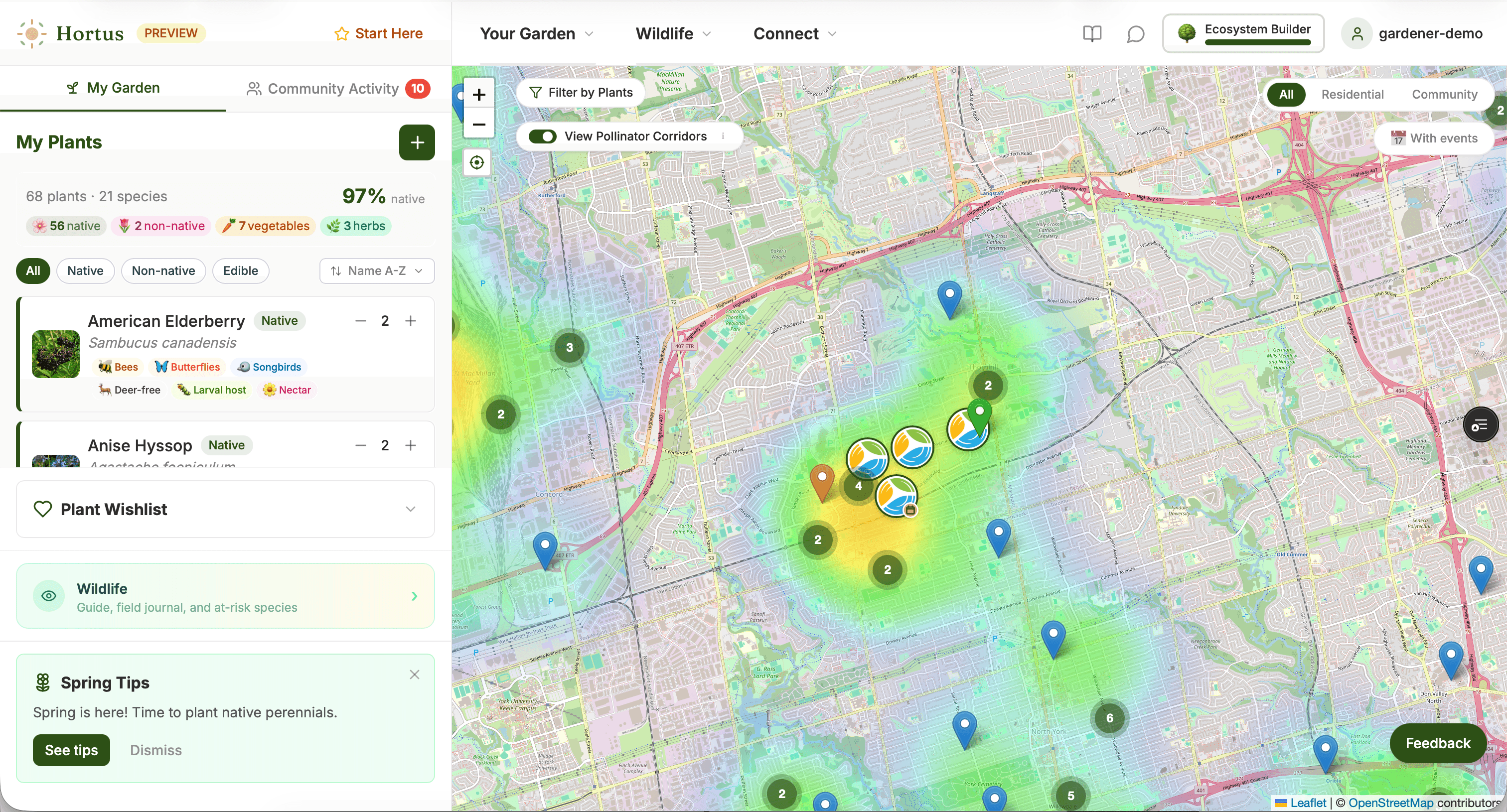Increase American Elderberry quantity
The width and height of the screenshot is (1507, 812).
pos(411,321)
